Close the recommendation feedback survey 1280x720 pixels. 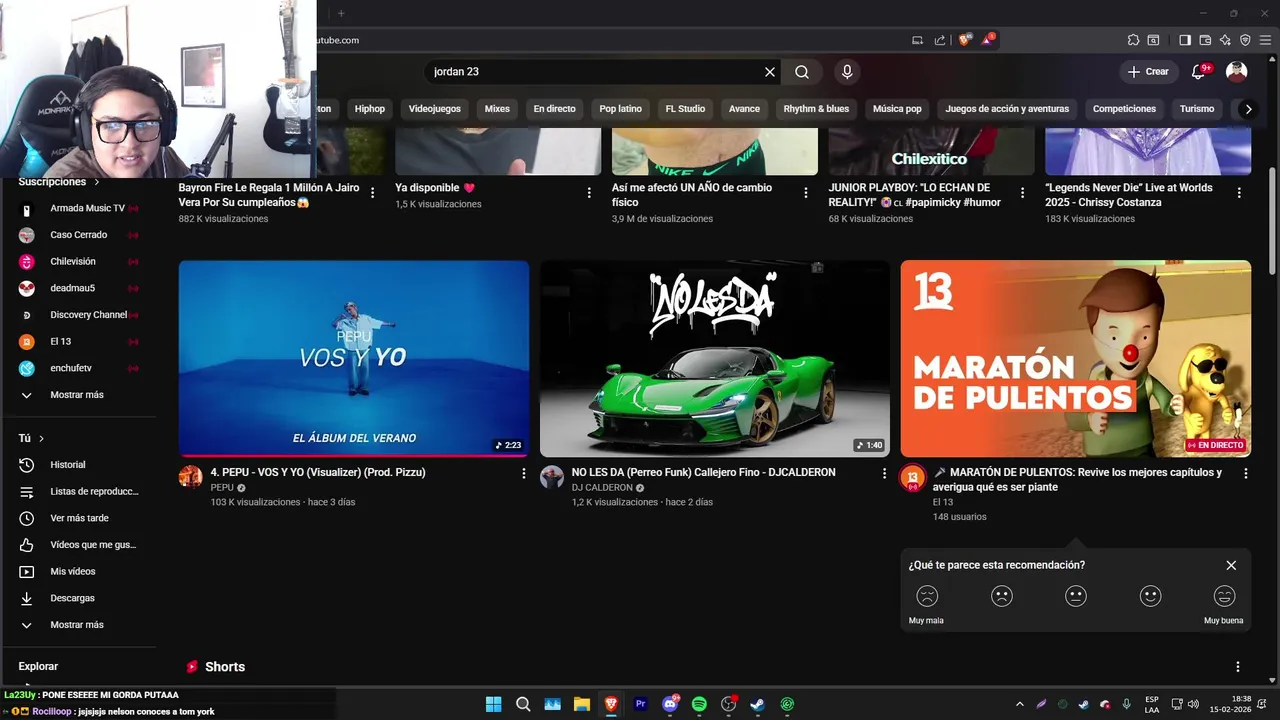(1231, 565)
